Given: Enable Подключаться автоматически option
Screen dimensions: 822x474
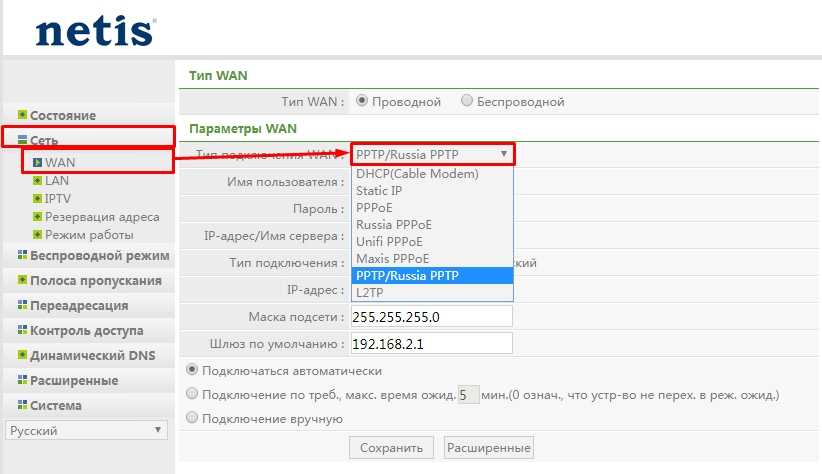Looking at the screenshot, I should tap(193, 370).
